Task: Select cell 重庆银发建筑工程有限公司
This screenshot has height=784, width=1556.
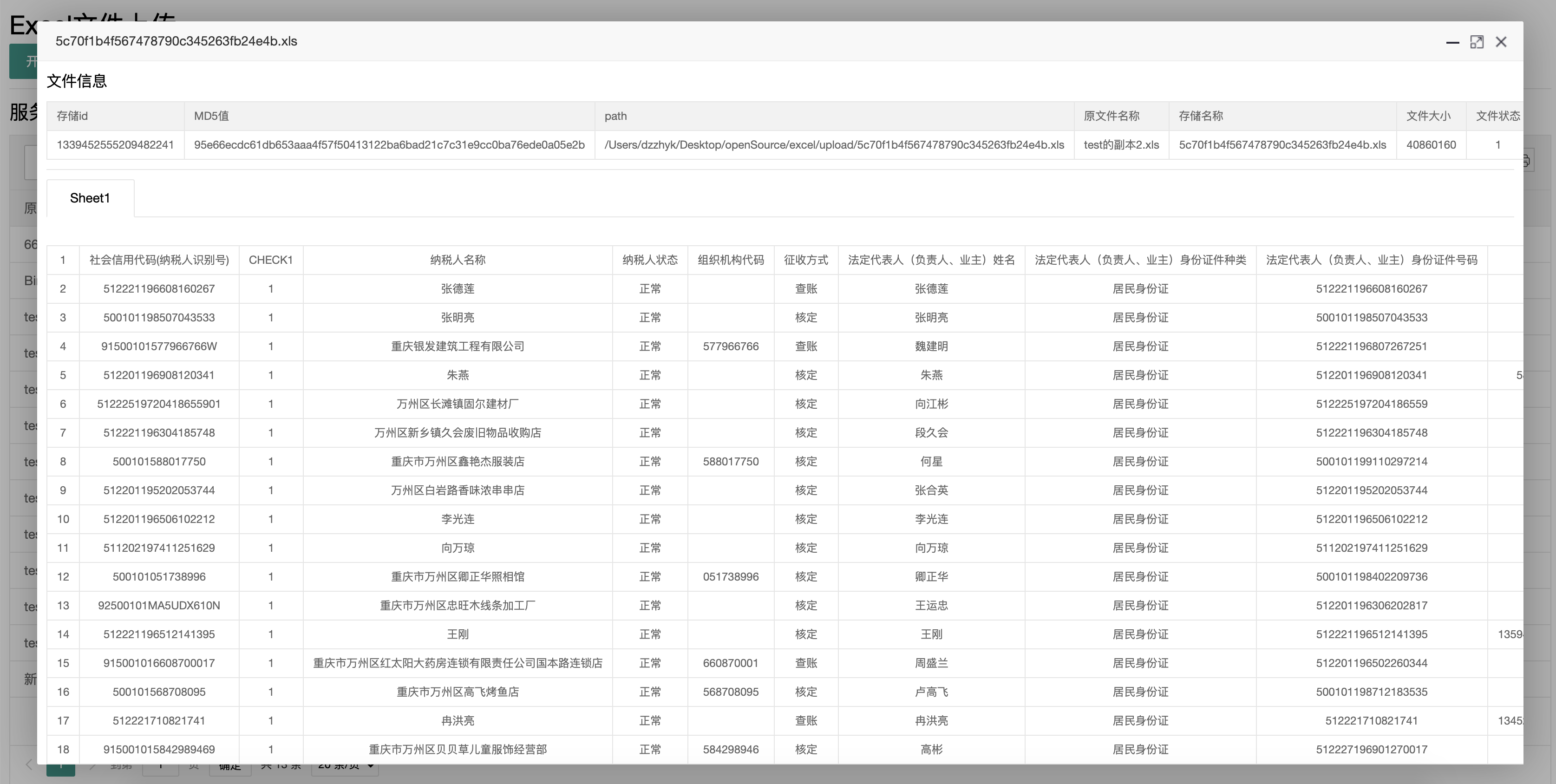Action: pyautogui.click(x=457, y=346)
